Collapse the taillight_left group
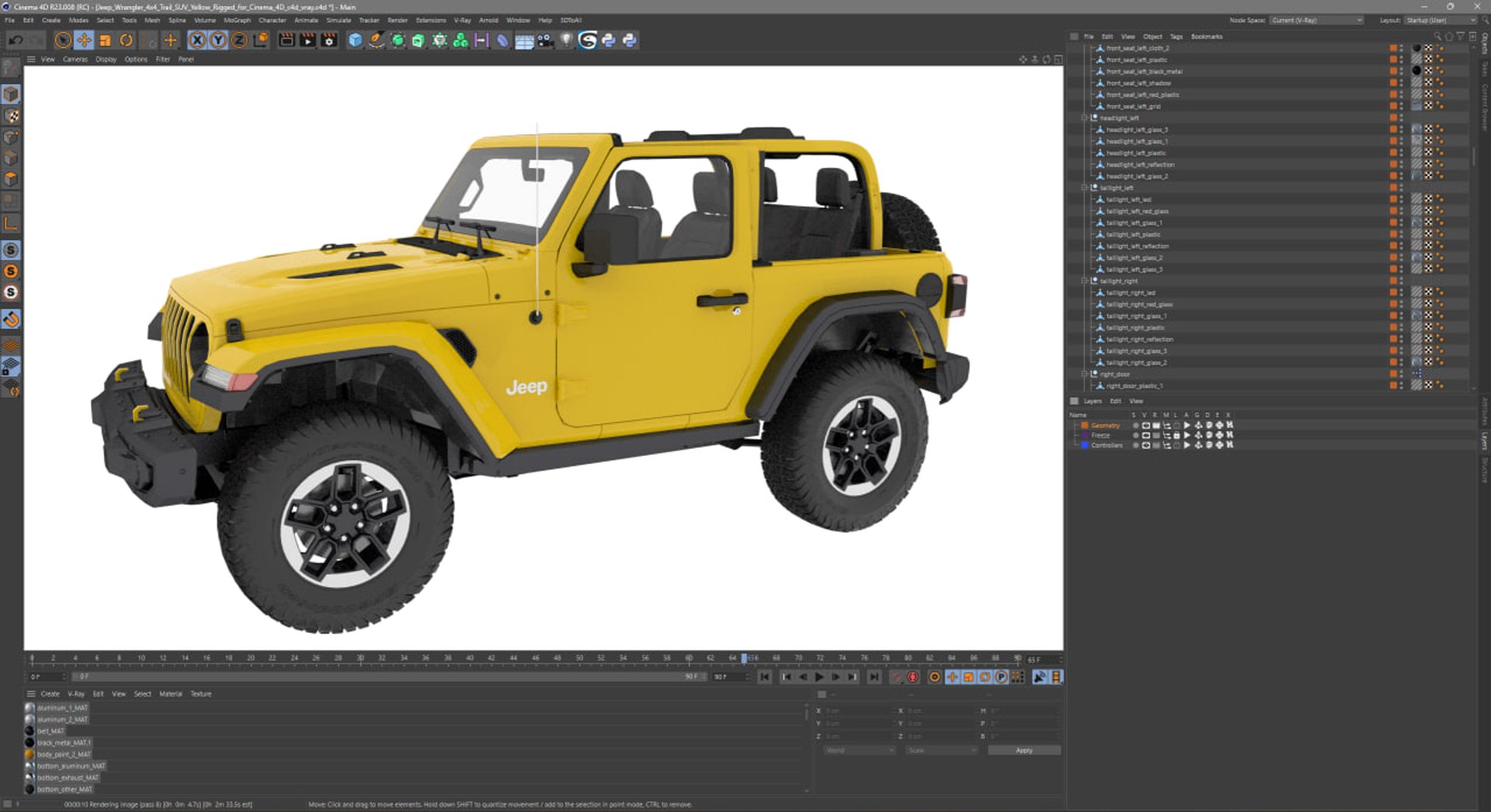This screenshot has height=812, width=1491. [x=1085, y=188]
